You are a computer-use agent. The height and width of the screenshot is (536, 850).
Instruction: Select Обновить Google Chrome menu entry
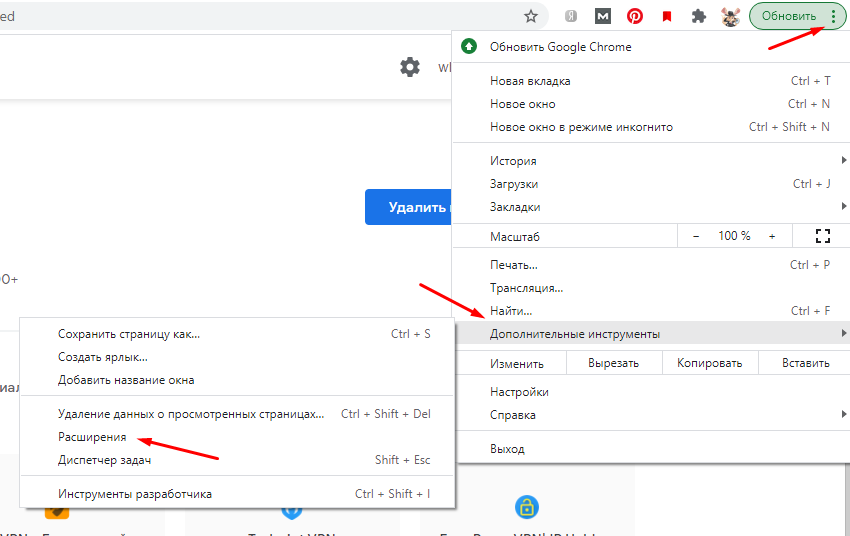(651, 47)
